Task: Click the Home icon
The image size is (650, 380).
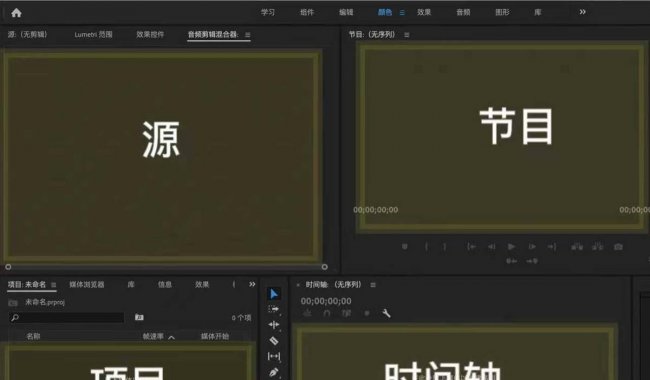Action: [x=16, y=13]
